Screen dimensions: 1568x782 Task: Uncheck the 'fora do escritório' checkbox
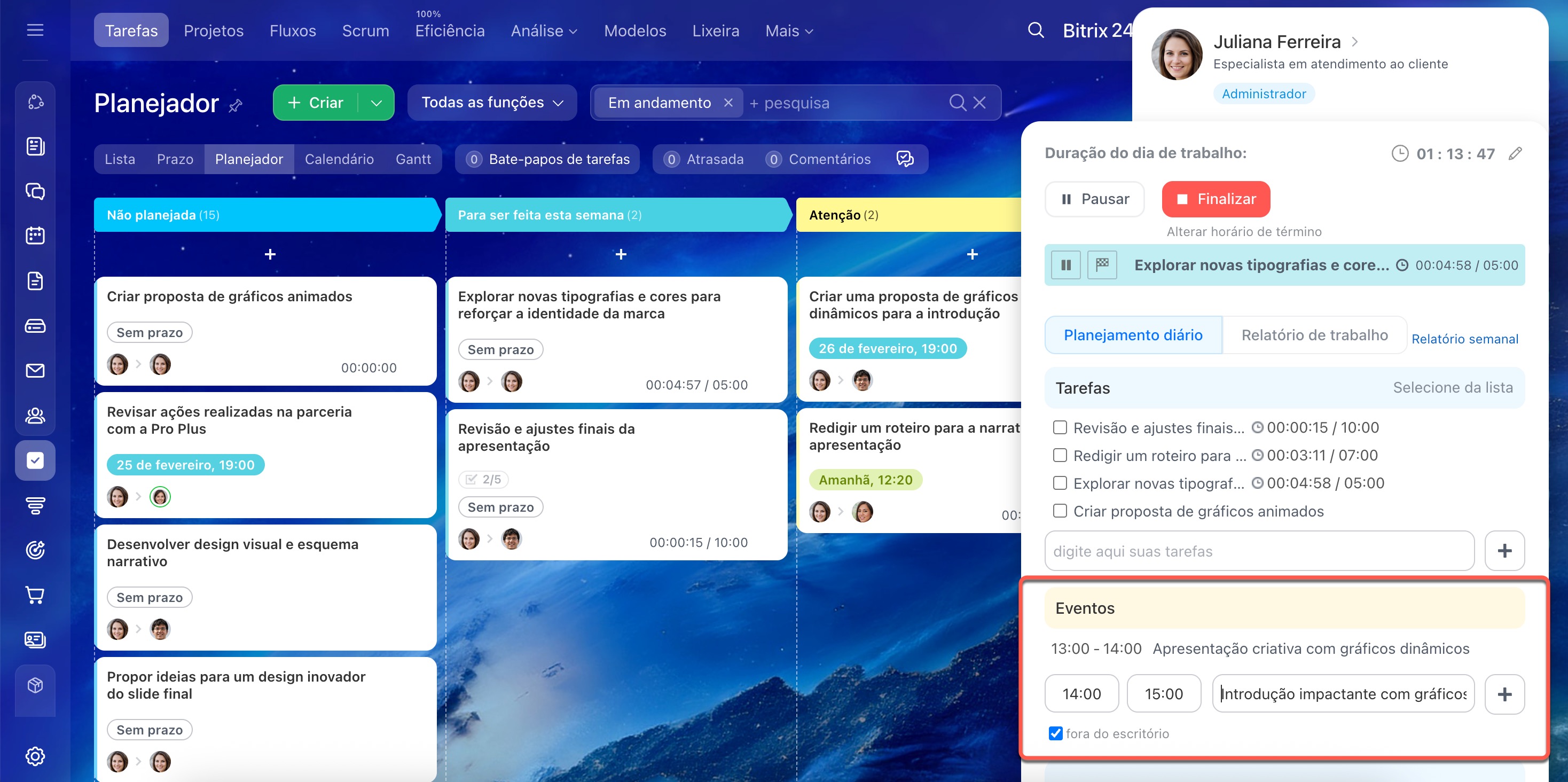pos(1056,733)
